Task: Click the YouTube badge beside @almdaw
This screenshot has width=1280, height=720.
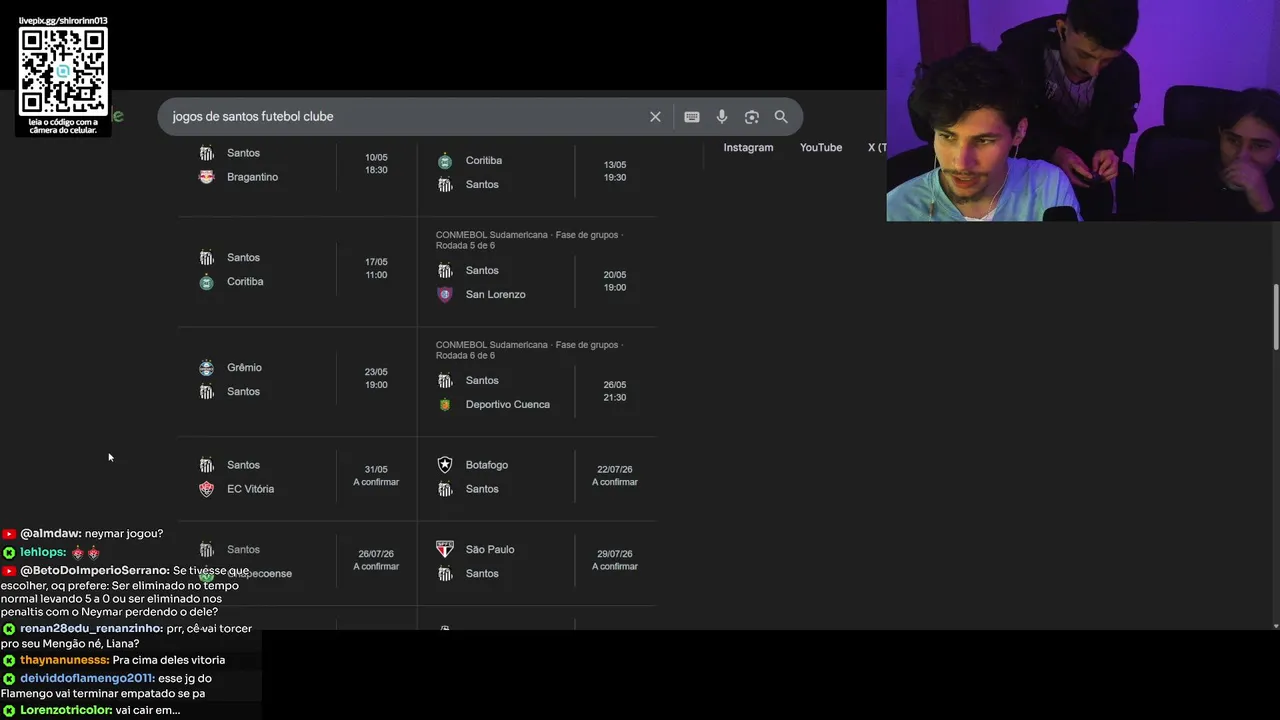Action: (9, 534)
